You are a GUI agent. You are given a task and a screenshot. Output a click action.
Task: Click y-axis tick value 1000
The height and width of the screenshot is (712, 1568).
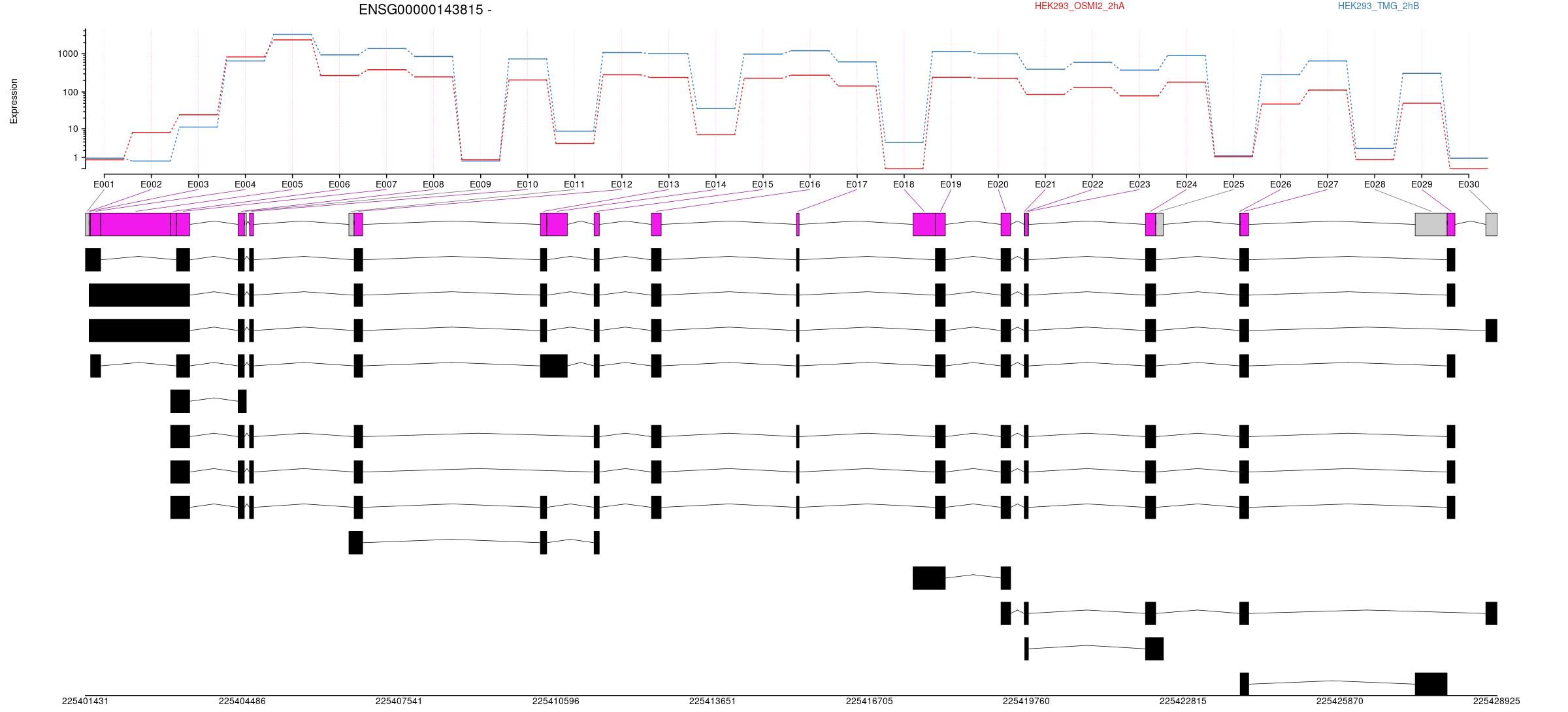(x=68, y=54)
